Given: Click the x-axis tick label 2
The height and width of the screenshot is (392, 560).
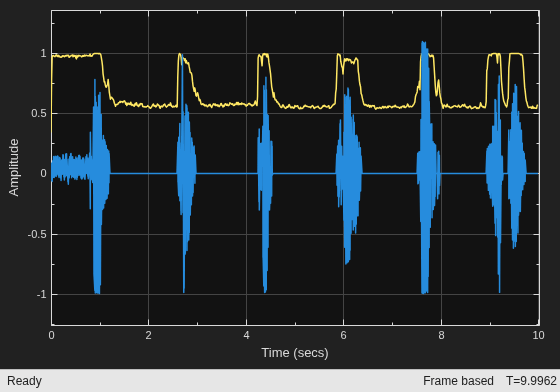Looking at the screenshot, I should tap(149, 335).
